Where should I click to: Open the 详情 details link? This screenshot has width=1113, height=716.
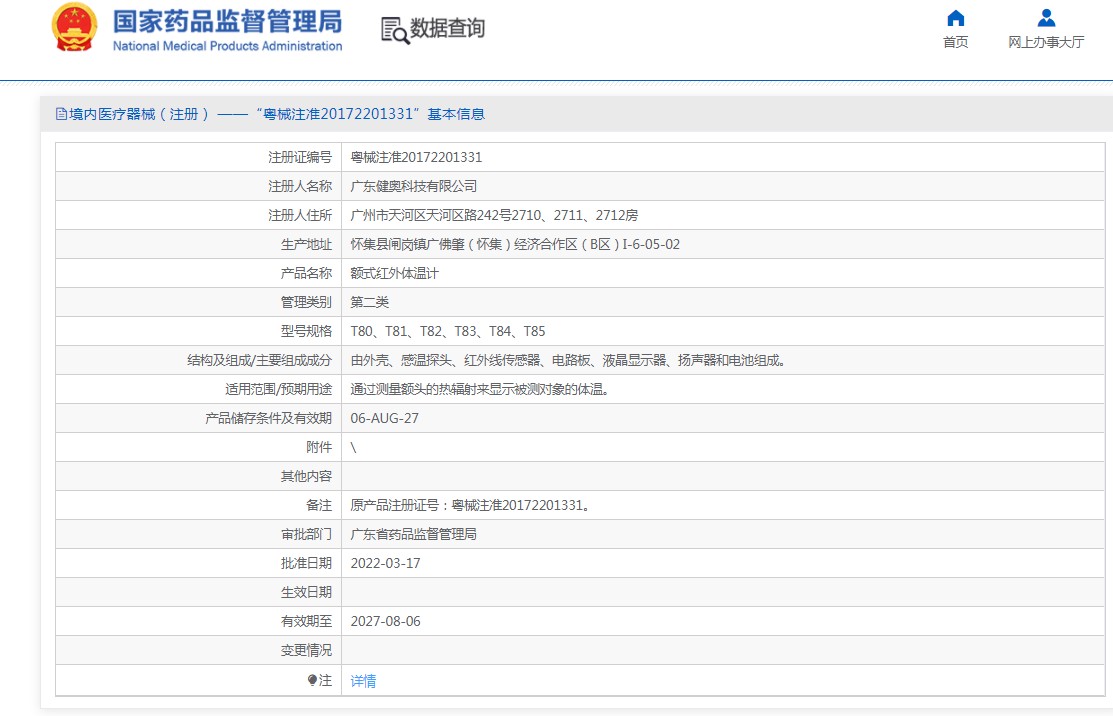(x=363, y=681)
